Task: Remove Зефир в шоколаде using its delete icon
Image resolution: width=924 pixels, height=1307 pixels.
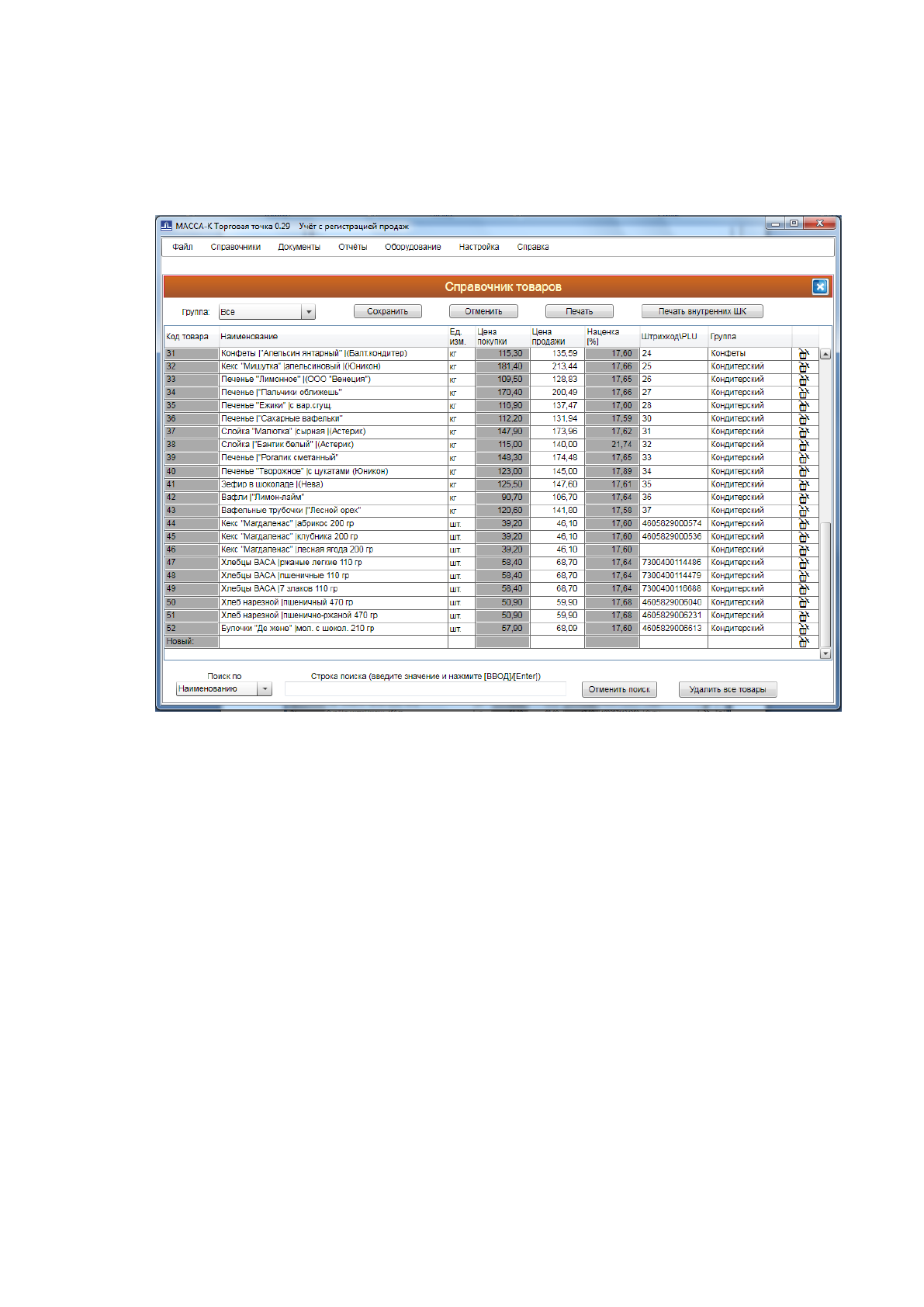Action: point(804,485)
